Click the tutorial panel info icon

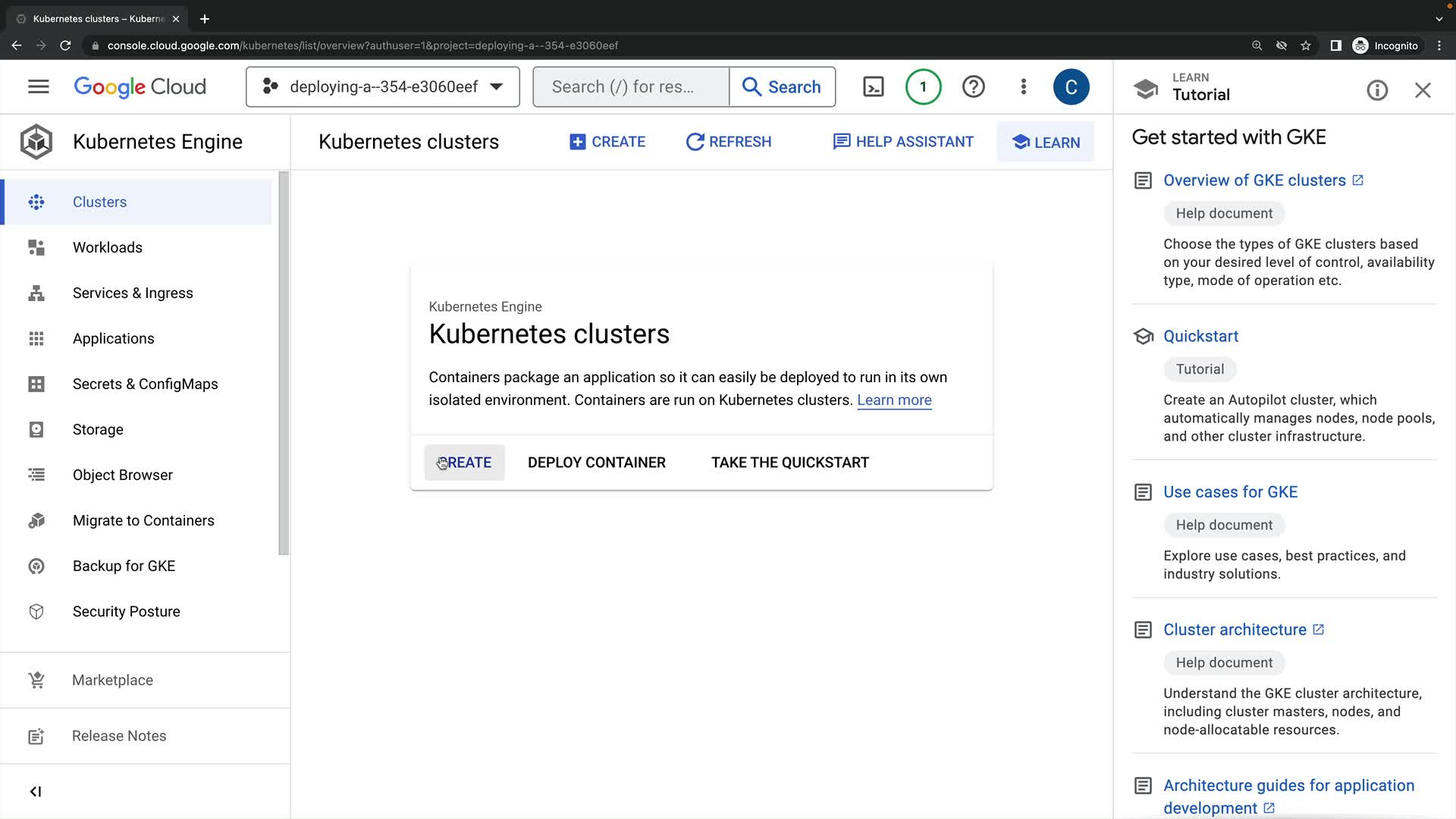coord(1377,90)
